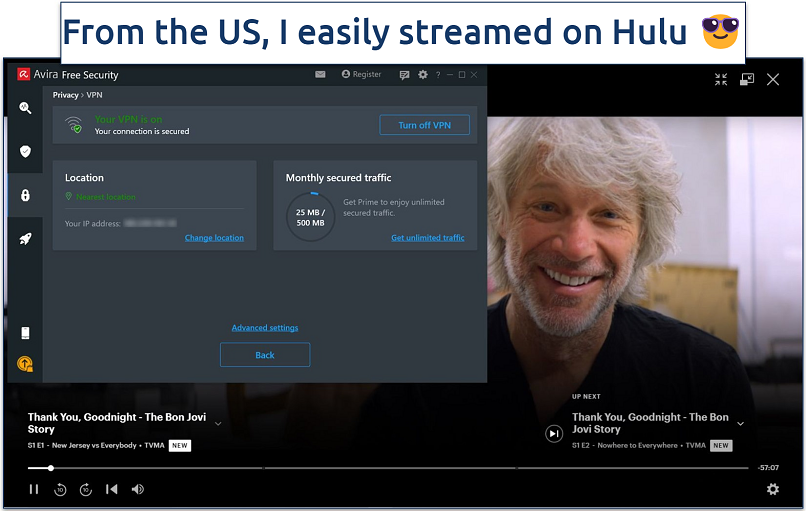806x511 pixels.
Task: Open Avira settings gear icon
Action: pos(423,74)
